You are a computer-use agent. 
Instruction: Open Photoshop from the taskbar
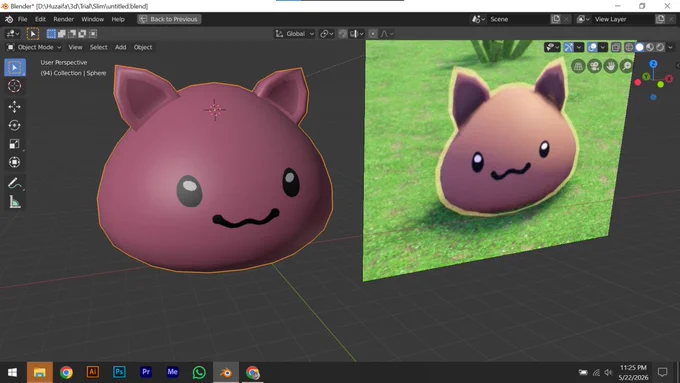coord(119,372)
